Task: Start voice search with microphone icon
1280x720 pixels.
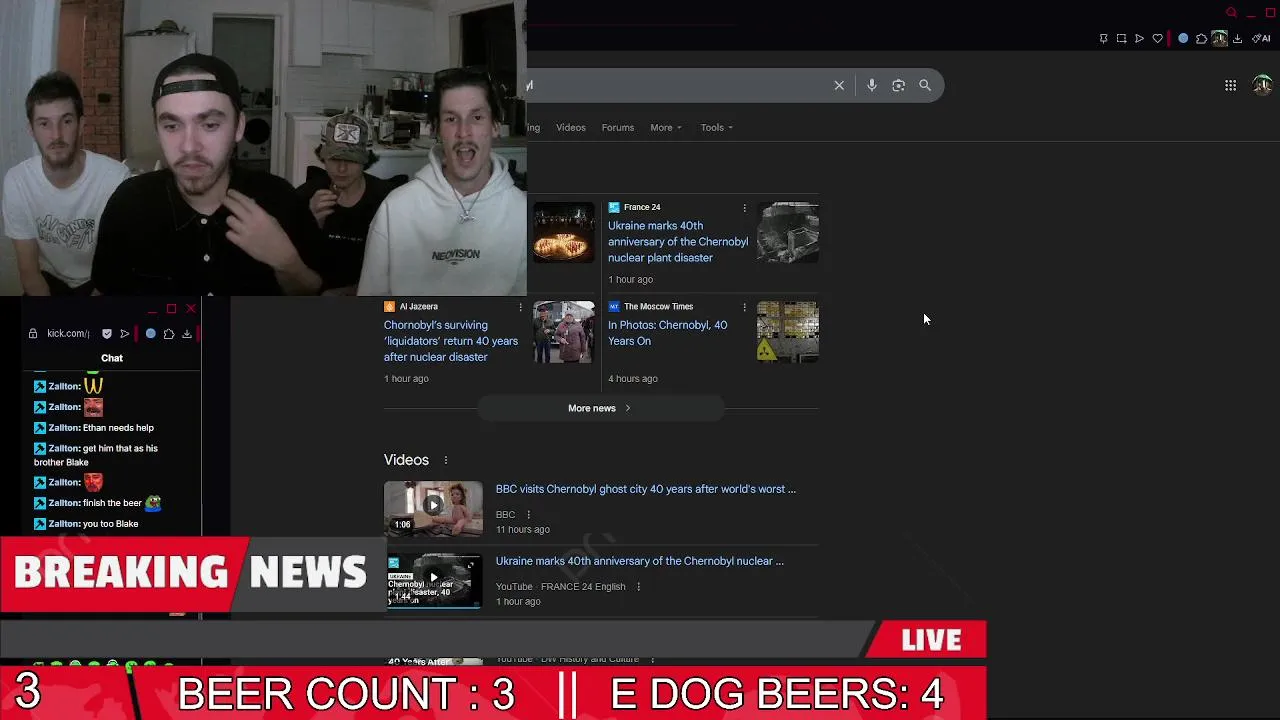Action: coord(872,86)
